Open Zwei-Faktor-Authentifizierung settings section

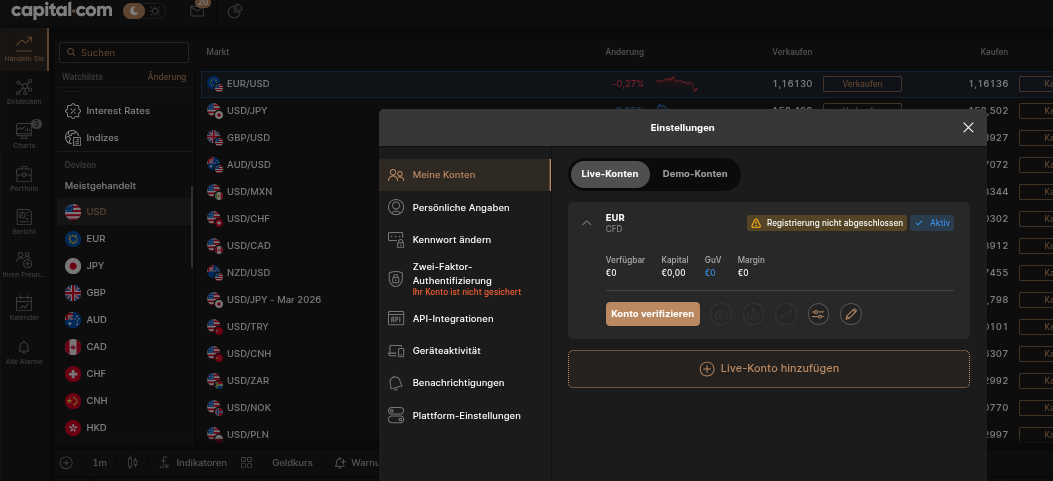pyautogui.click(x=465, y=279)
